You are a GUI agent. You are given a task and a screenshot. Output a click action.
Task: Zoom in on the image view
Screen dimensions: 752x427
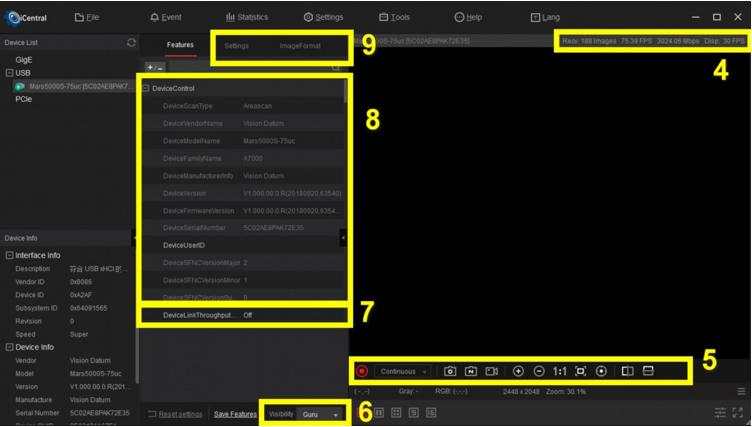[x=518, y=371]
